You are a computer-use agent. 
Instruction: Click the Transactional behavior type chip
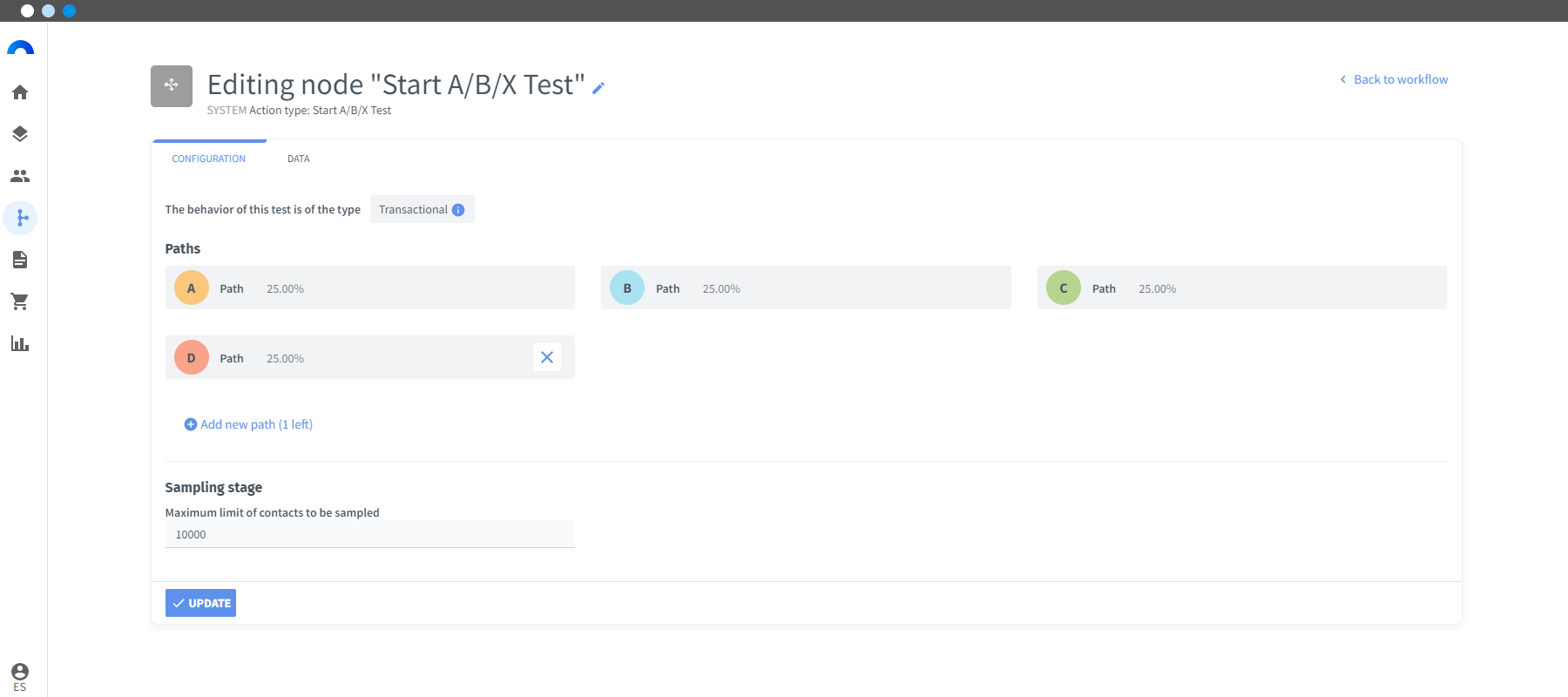click(x=422, y=209)
